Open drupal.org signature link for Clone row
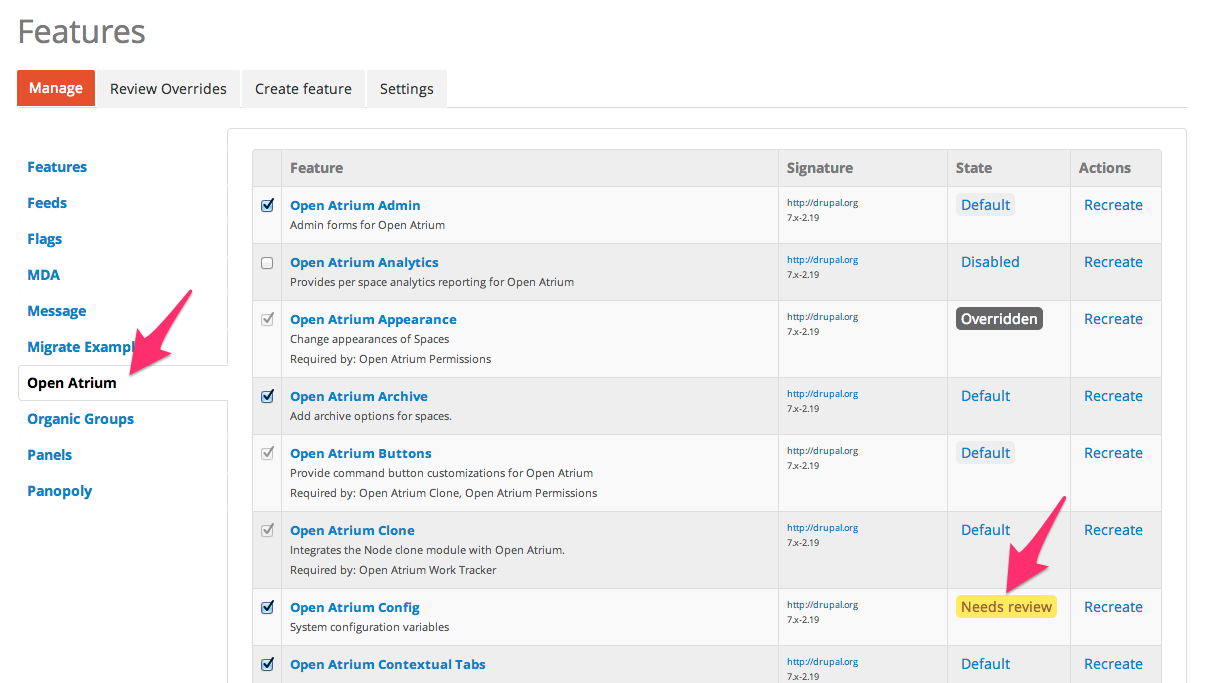Image resolution: width=1224 pixels, height=683 pixels. (822, 528)
